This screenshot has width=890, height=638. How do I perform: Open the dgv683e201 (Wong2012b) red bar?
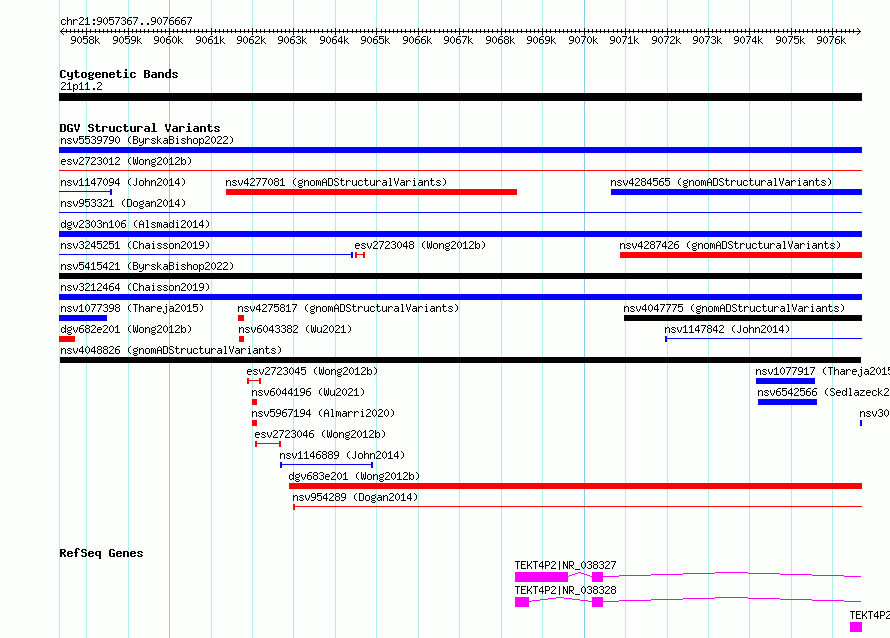point(576,486)
